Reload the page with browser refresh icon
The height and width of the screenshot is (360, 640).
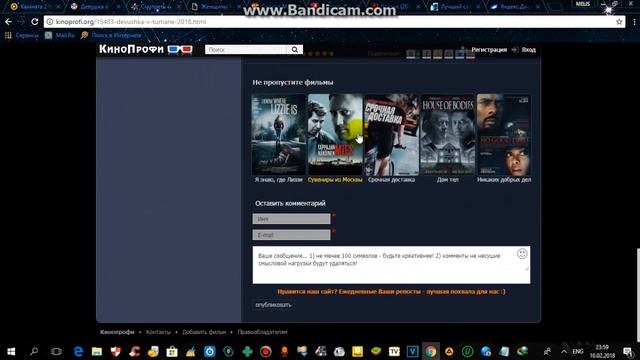pos(34,22)
